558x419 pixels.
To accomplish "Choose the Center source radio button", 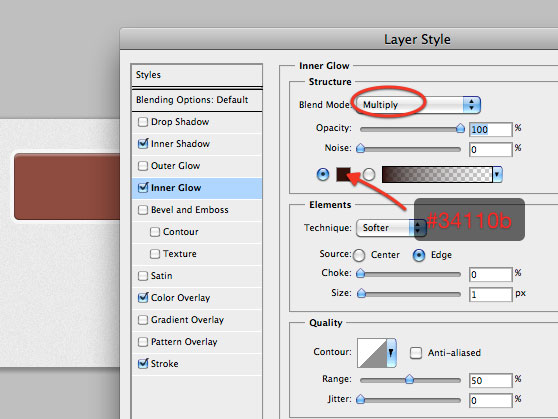I will click(359, 255).
